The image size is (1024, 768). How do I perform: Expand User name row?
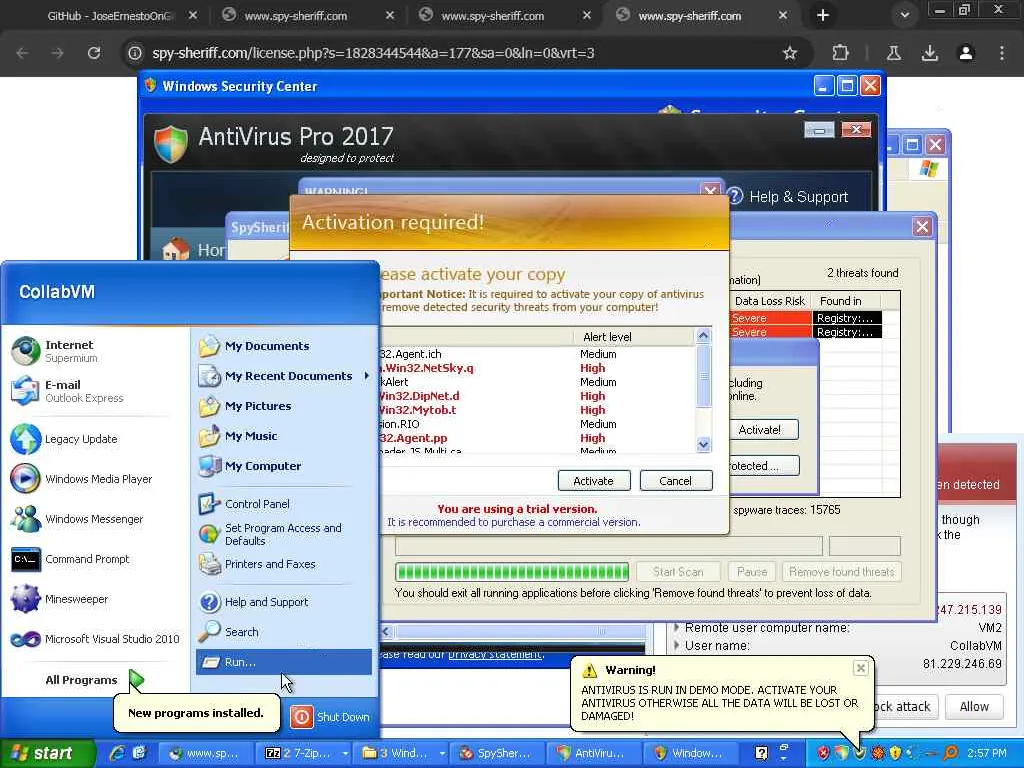[677, 645]
